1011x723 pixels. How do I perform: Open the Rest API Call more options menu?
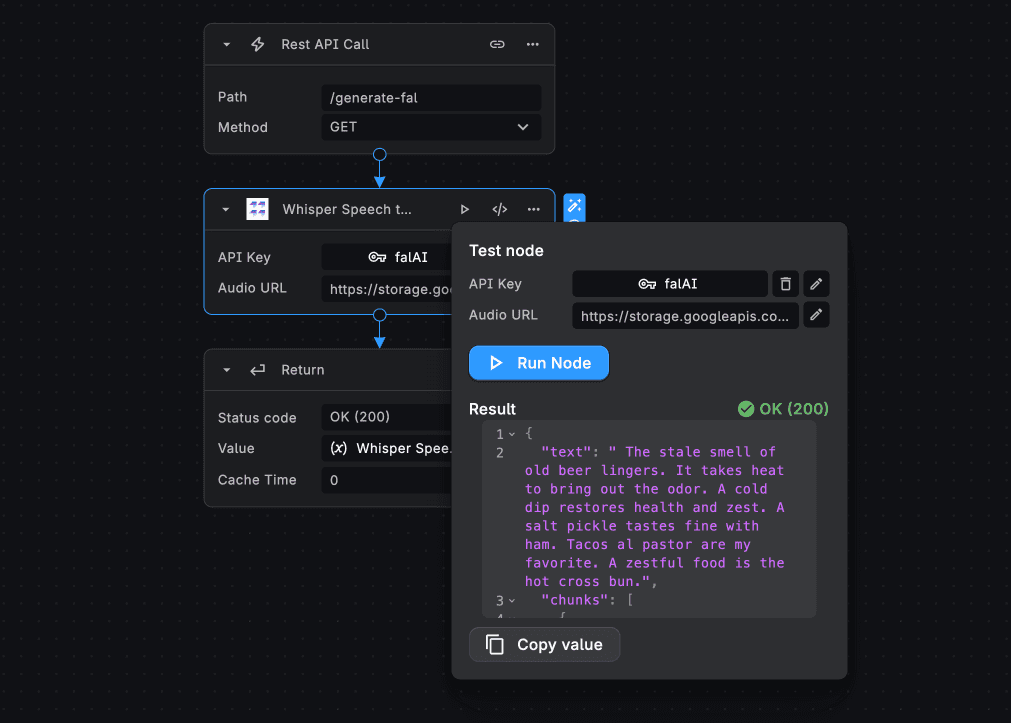[x=533, y=45]
